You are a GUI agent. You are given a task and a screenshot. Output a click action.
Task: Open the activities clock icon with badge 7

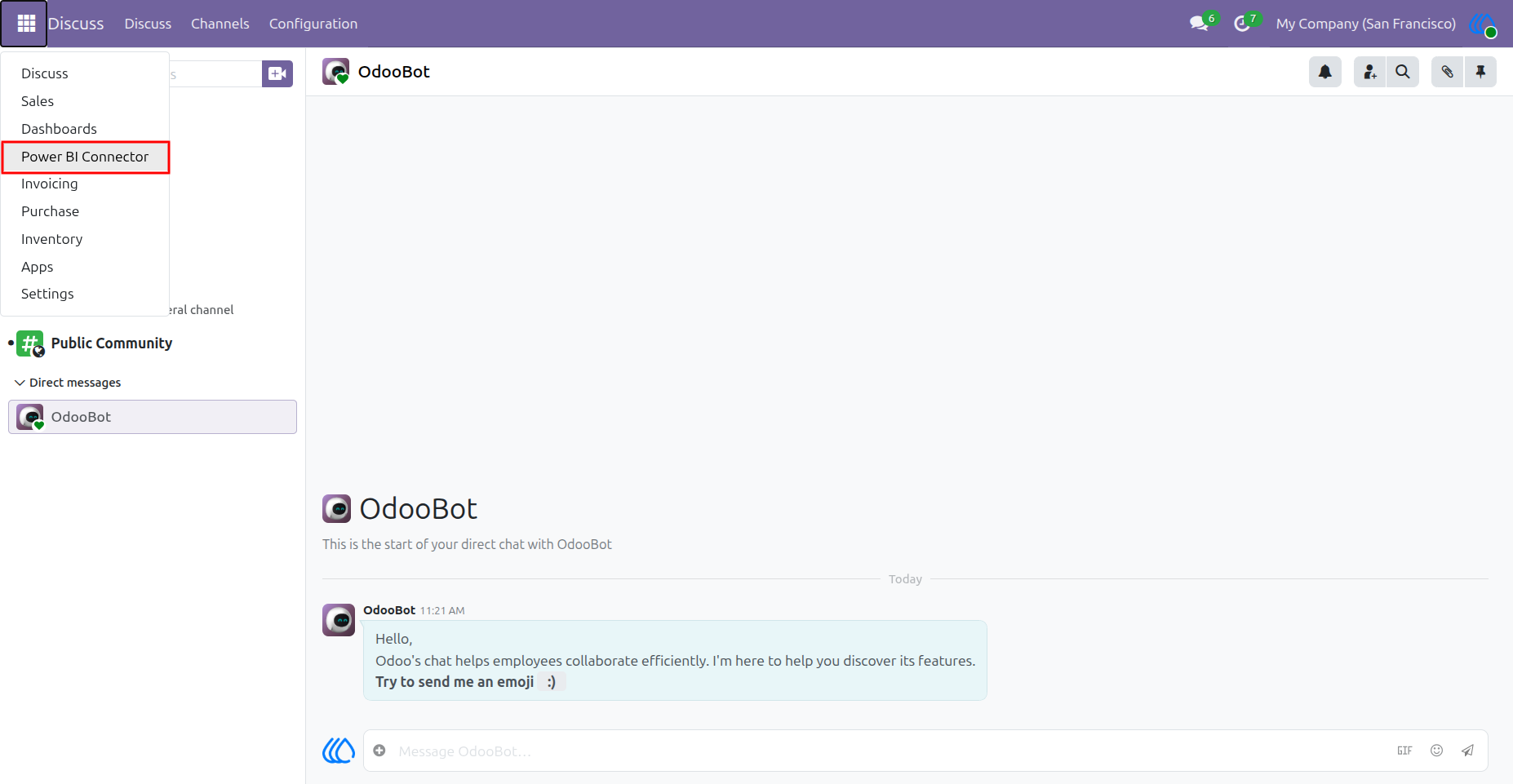click(1242, 24)
